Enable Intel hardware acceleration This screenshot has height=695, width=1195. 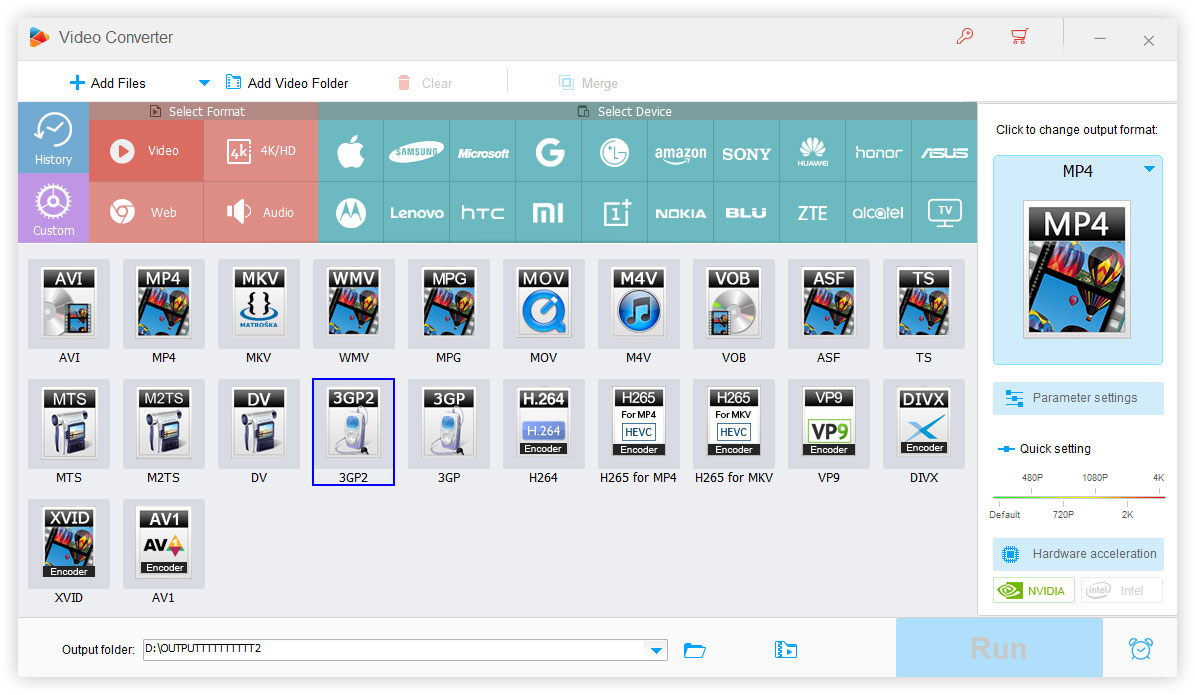coord(1122,591)
